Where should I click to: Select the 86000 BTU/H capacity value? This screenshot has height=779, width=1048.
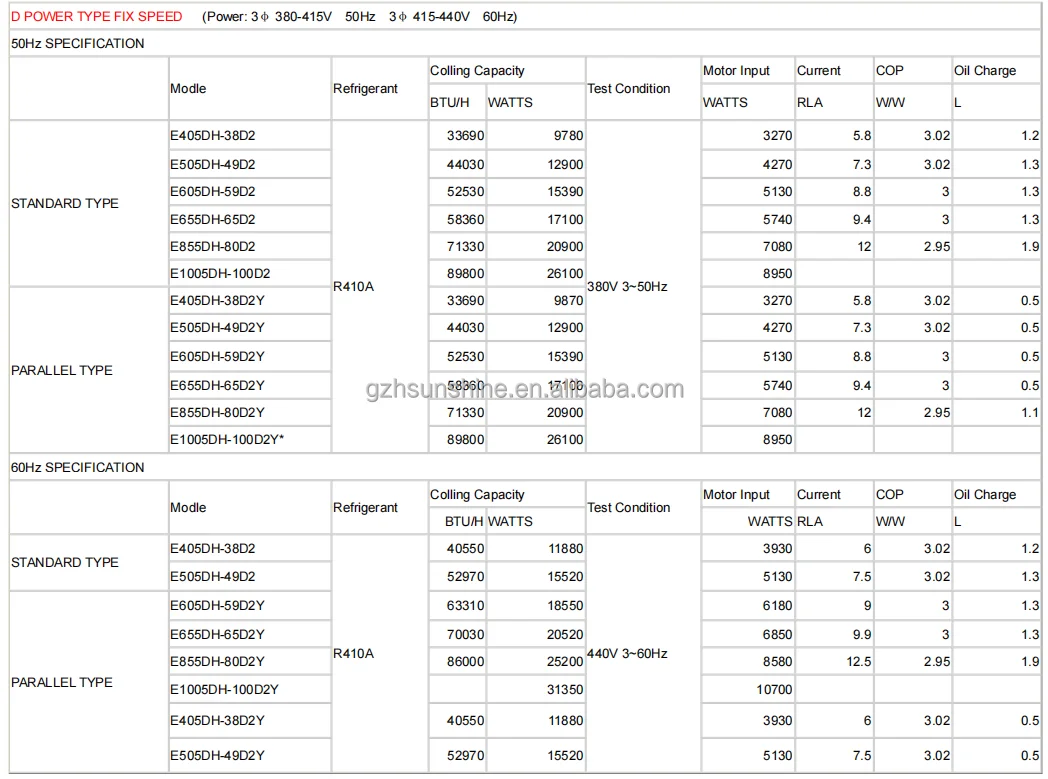[x=462, y=662]
